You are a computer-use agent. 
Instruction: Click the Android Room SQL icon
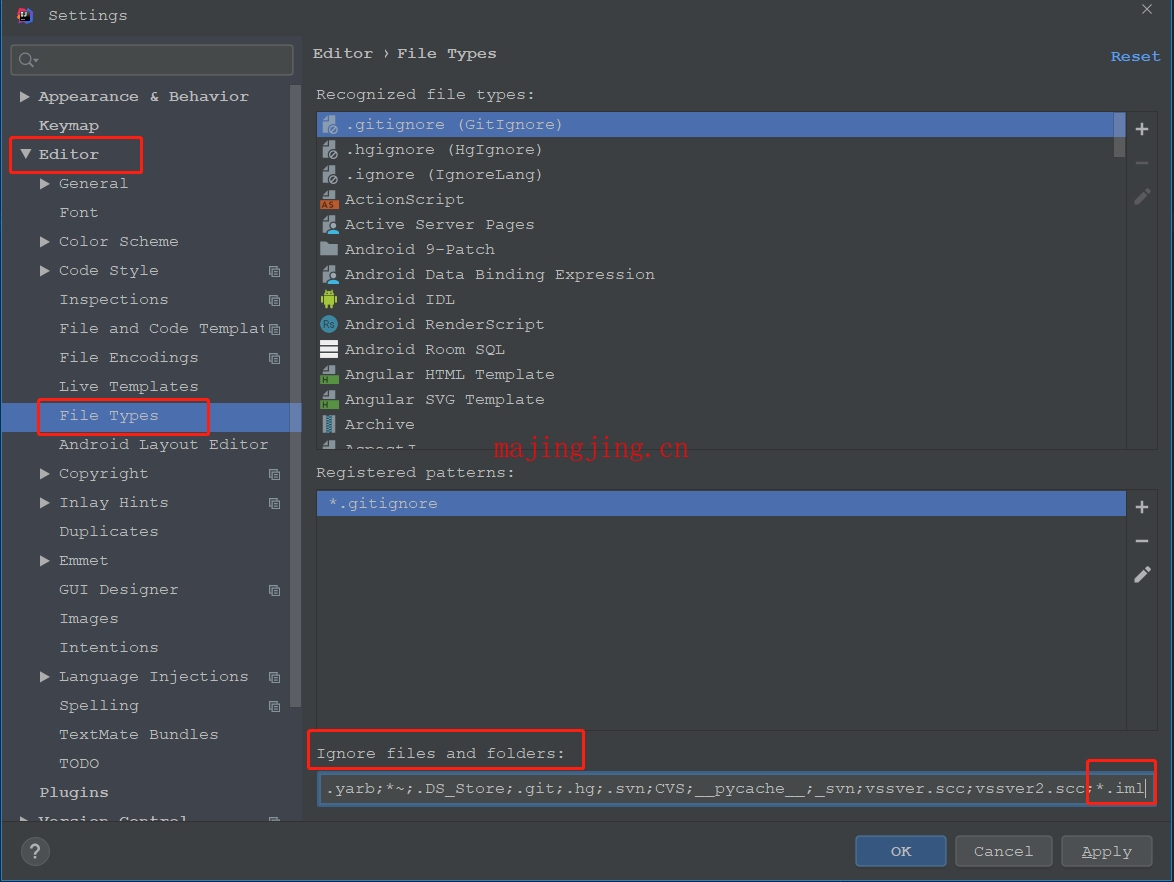[x=329, y=350]
